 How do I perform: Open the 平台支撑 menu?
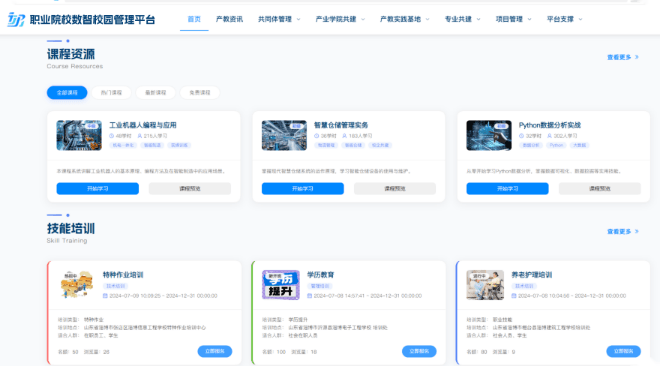560,19
